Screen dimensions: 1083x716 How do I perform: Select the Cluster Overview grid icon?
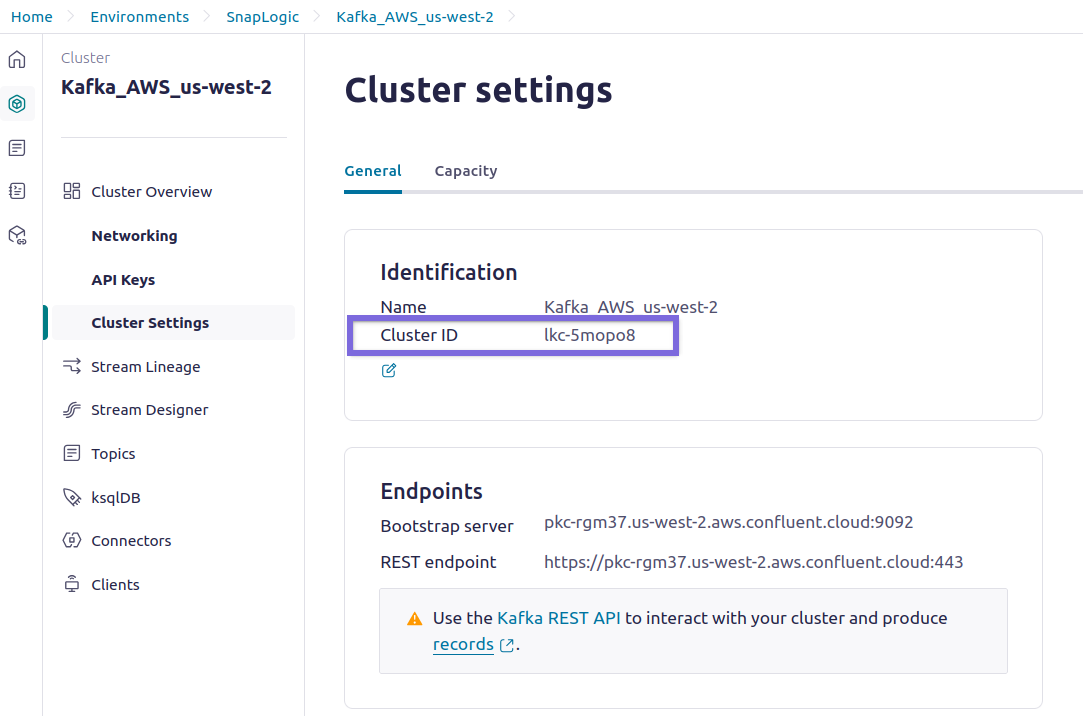click(71, 190)
